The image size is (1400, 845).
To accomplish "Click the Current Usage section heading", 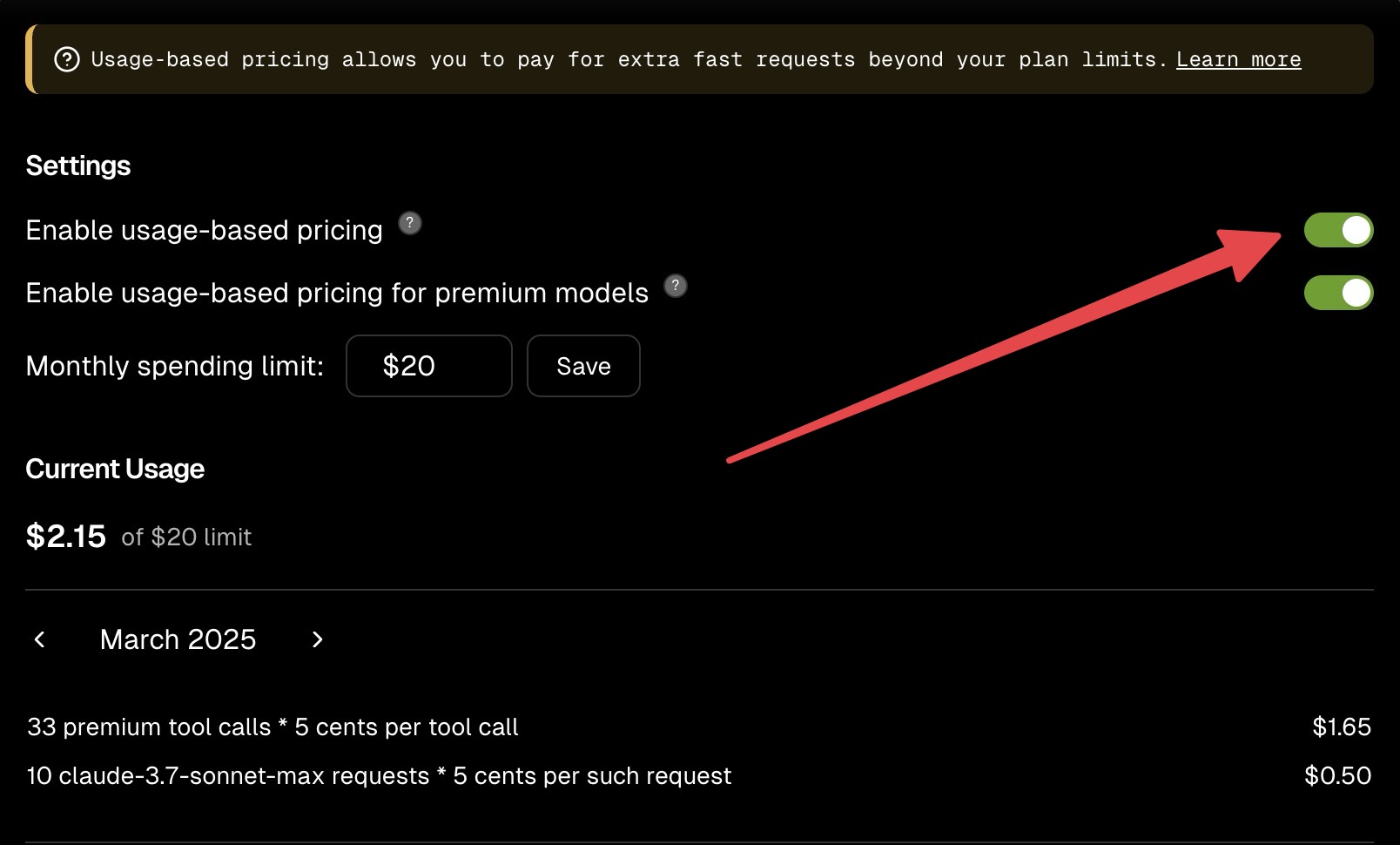I will coord(115,469).
